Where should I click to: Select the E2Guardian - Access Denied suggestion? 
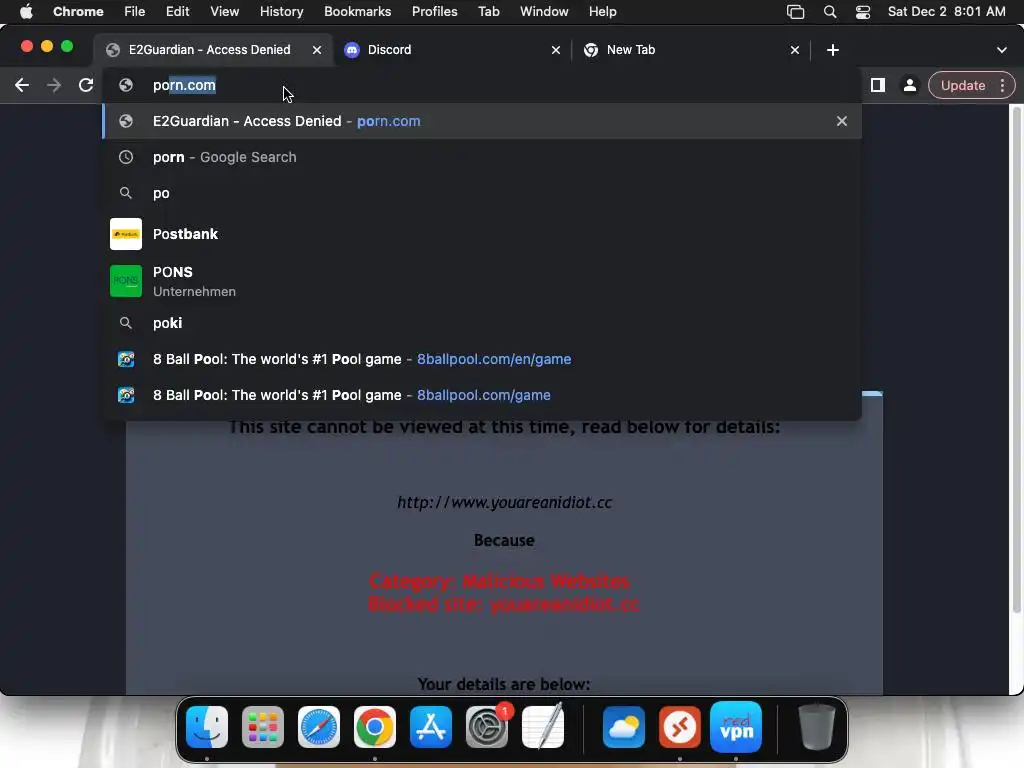(482, 121)
